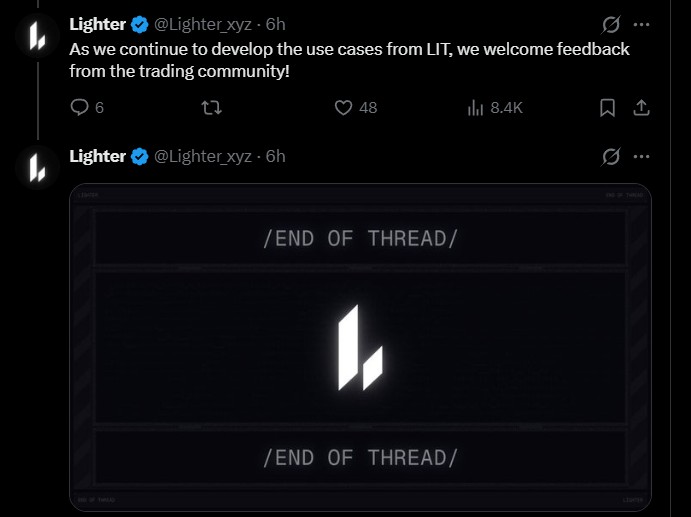Open @Lighter_xyz handle in second tweet
691x517 pixels.
click(203, 156)
